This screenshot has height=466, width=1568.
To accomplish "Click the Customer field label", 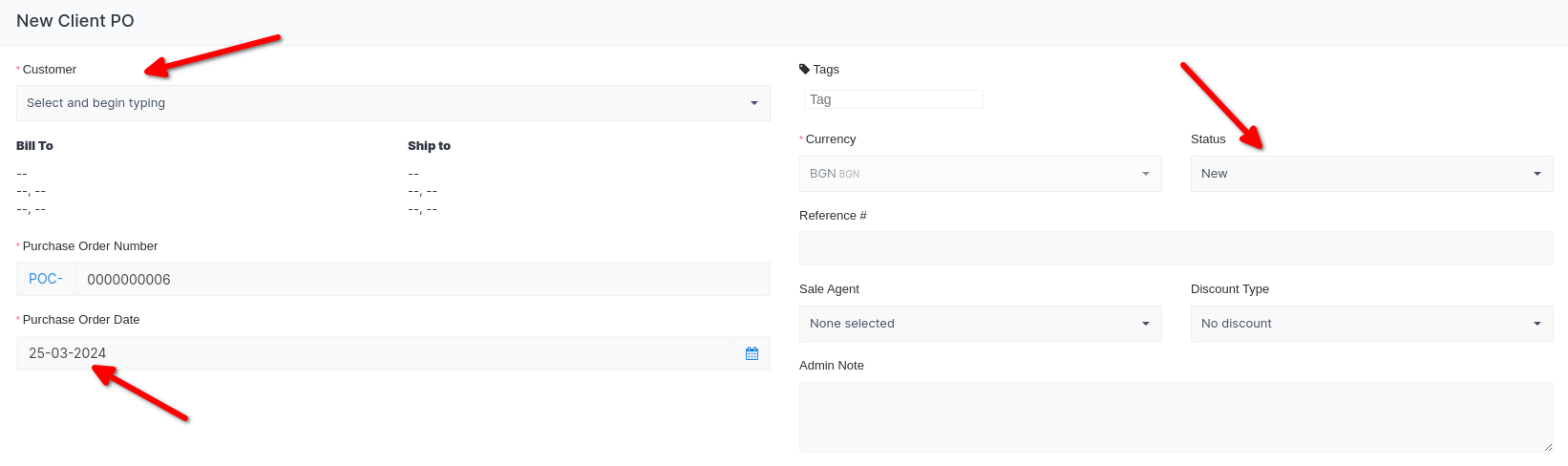I will pos(50,70).
